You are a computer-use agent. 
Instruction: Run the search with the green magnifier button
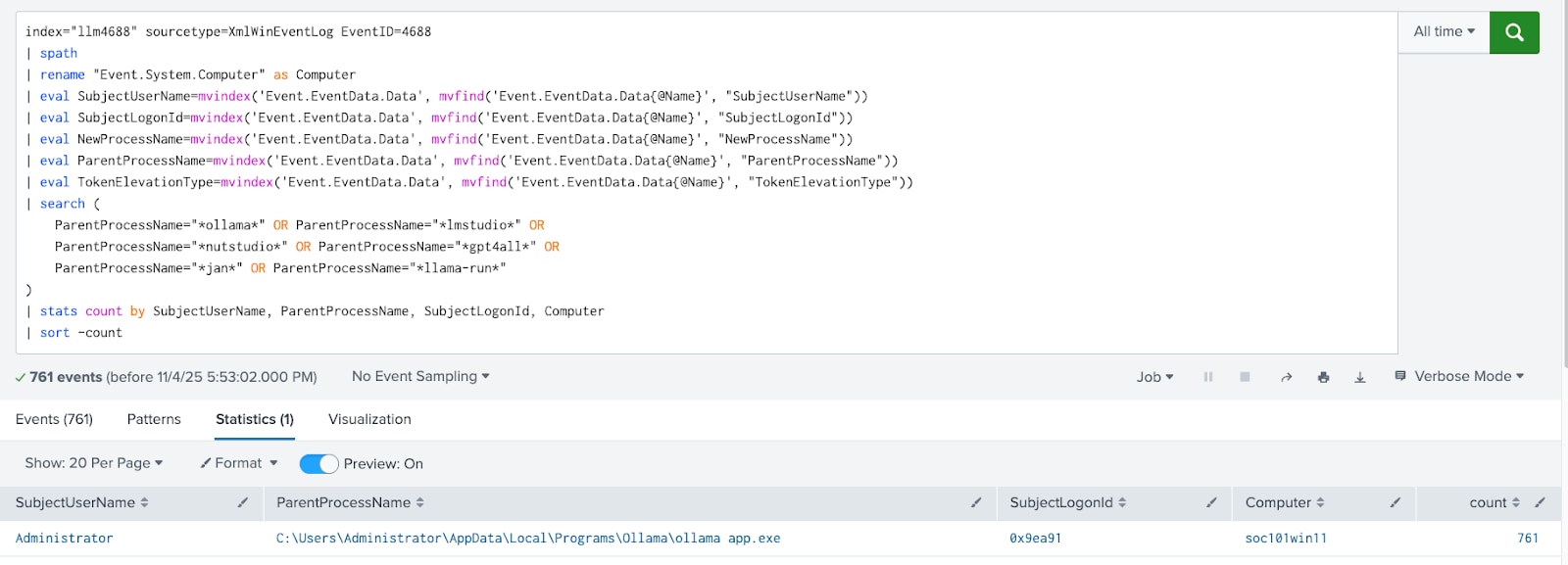pyautogui.click(x=1514, y=32)
